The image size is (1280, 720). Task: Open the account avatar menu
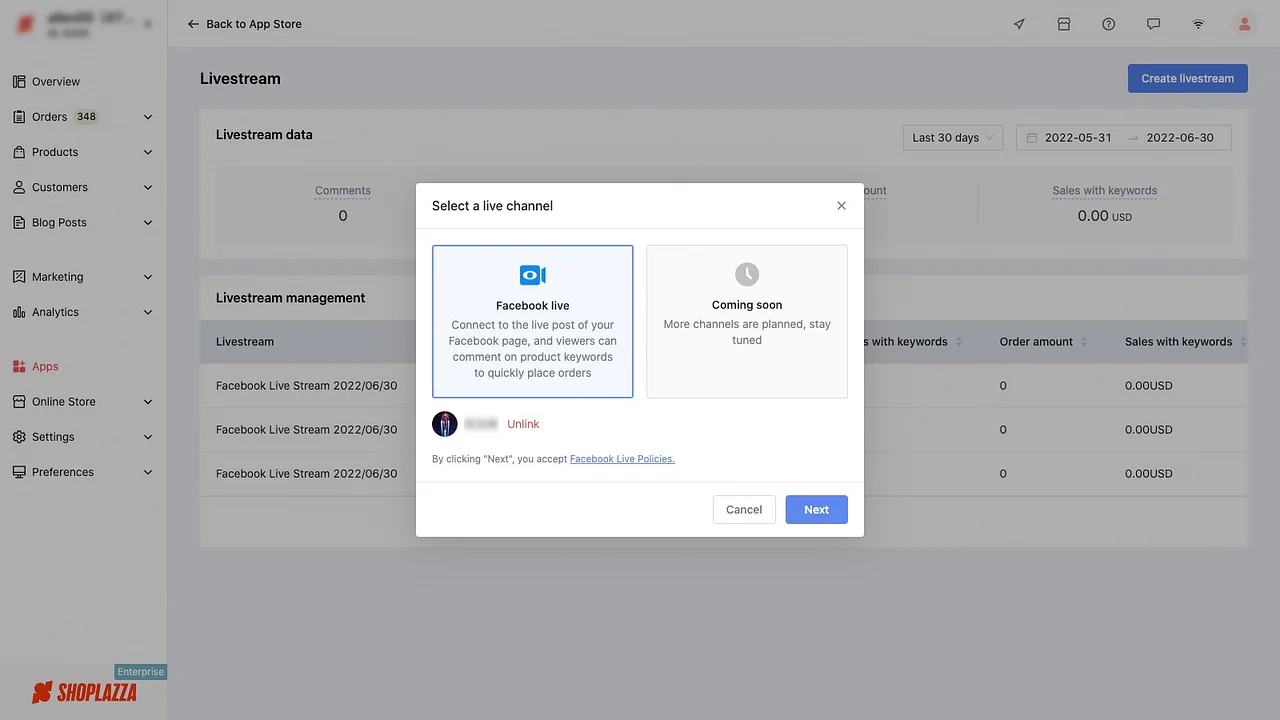pyautogui.click(x=1244, y=23)
